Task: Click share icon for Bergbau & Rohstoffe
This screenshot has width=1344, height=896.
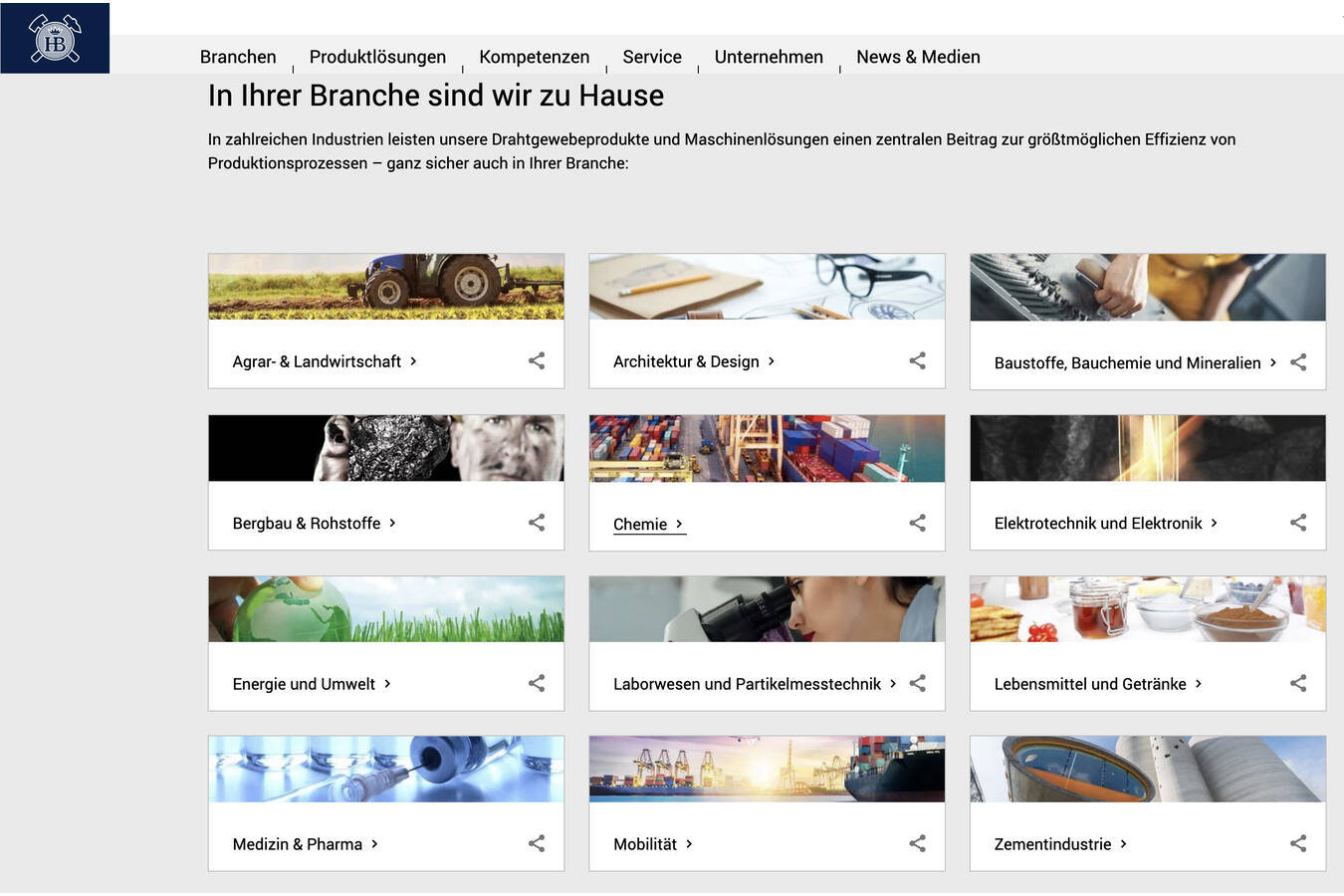Action: pos(537,523)
